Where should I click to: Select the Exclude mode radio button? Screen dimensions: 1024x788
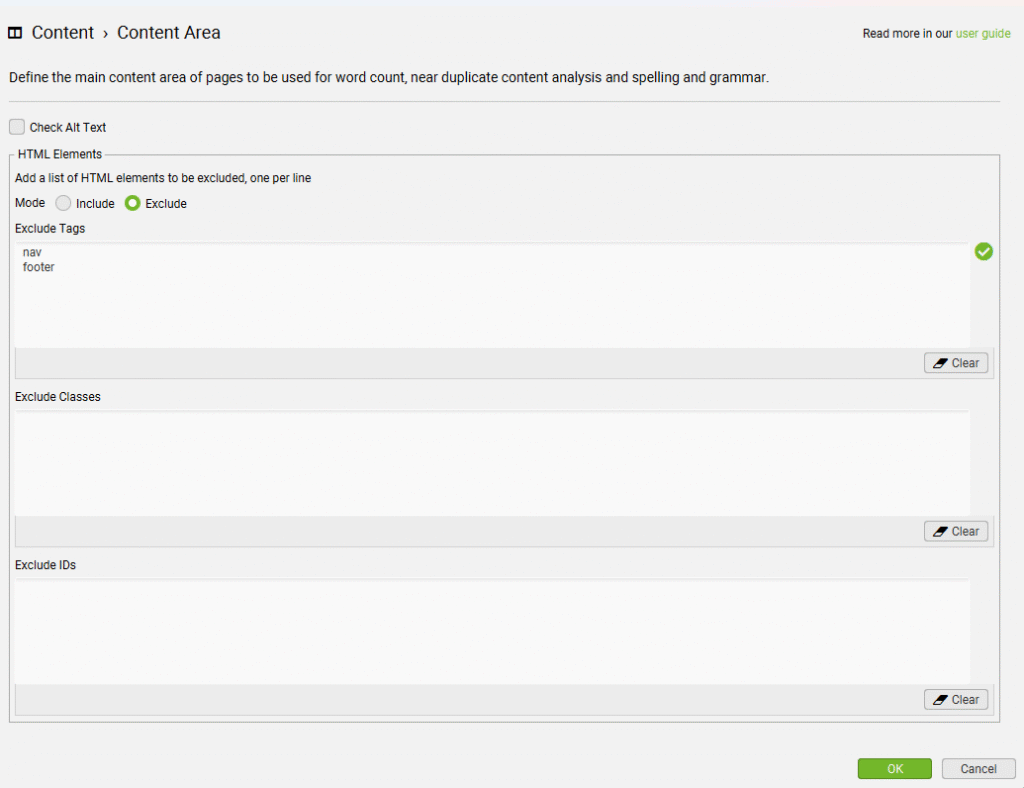tap(133, 203)
